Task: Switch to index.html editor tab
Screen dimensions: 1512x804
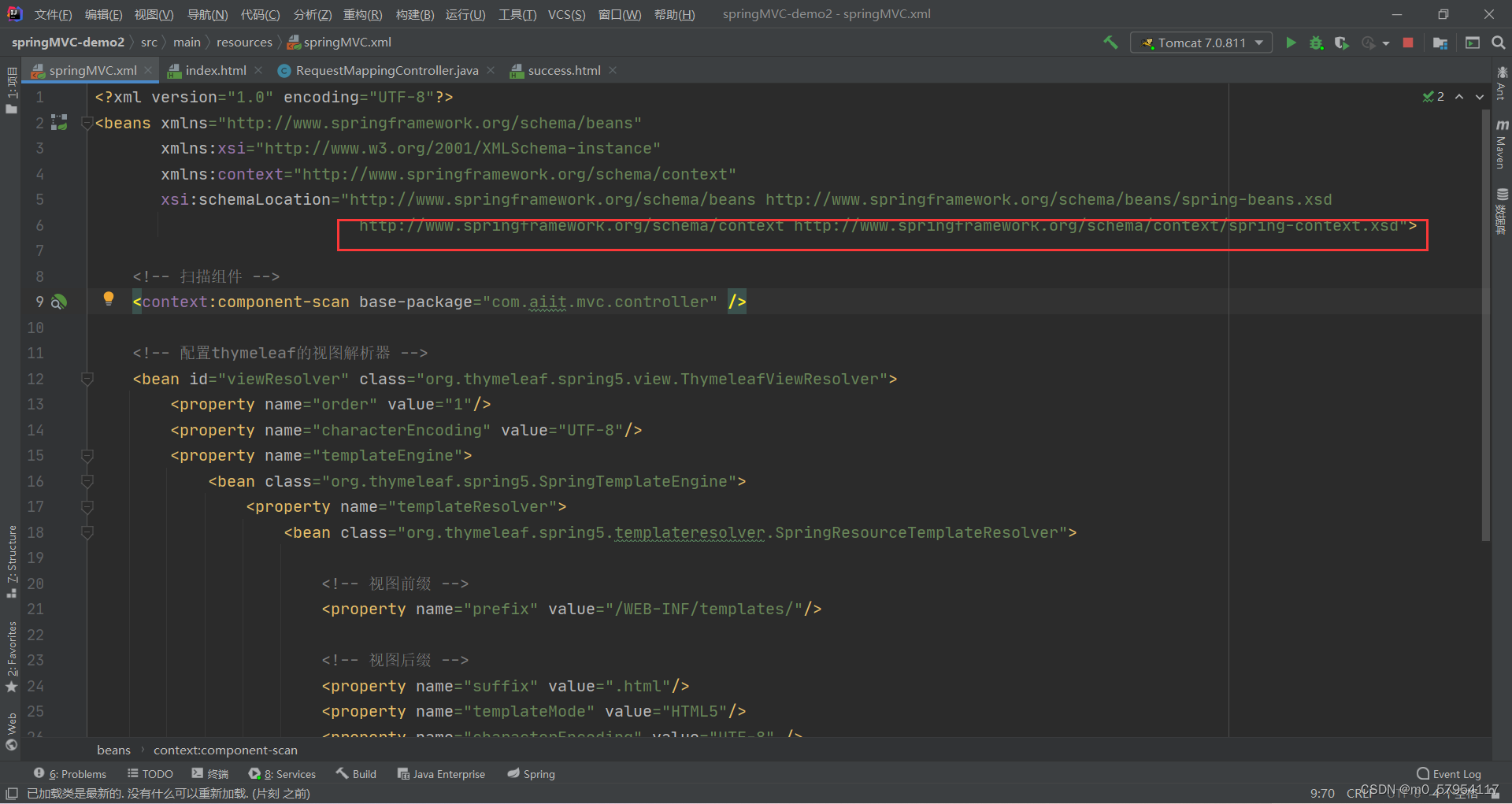Action: [215, 70]
